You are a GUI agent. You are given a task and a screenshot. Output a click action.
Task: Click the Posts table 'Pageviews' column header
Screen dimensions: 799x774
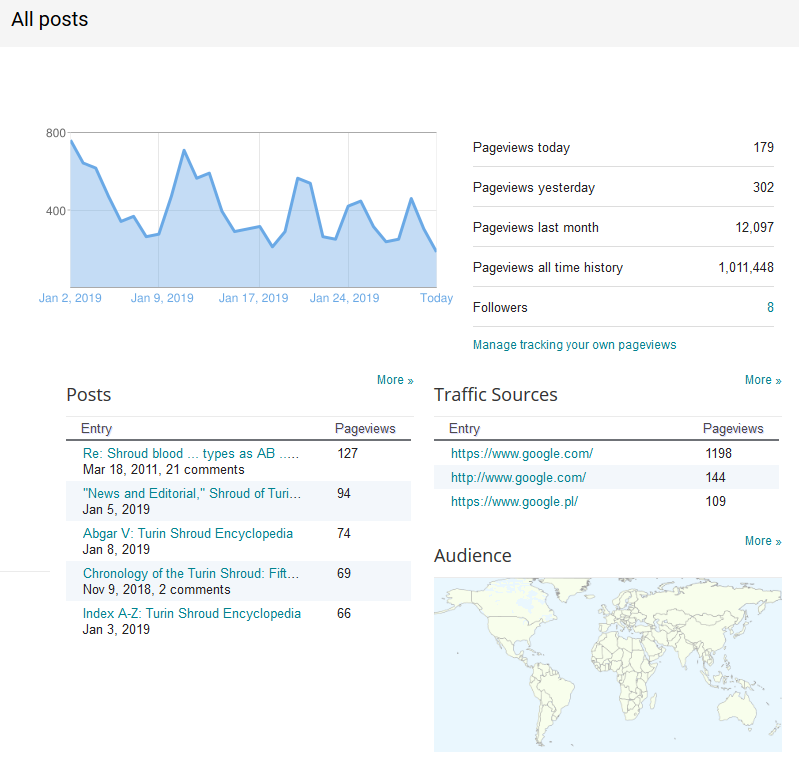[x=364, y=429]
